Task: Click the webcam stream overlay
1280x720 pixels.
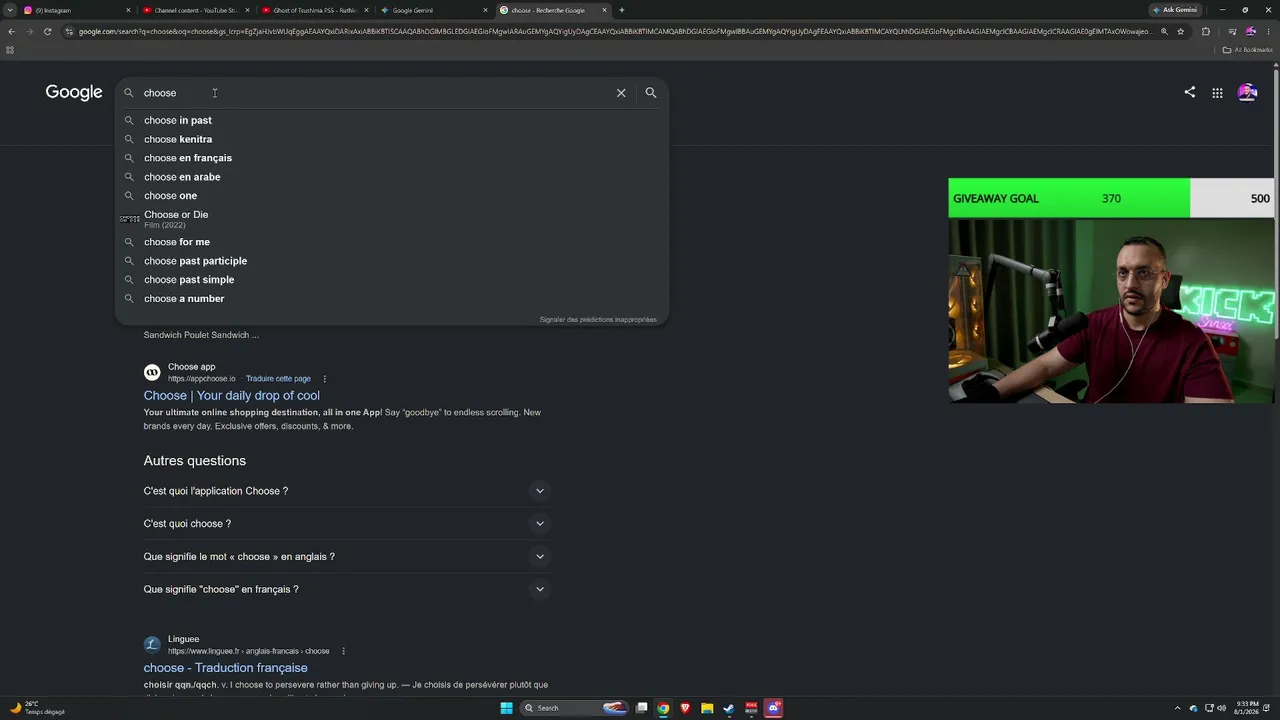Action: coord(1111,311)
